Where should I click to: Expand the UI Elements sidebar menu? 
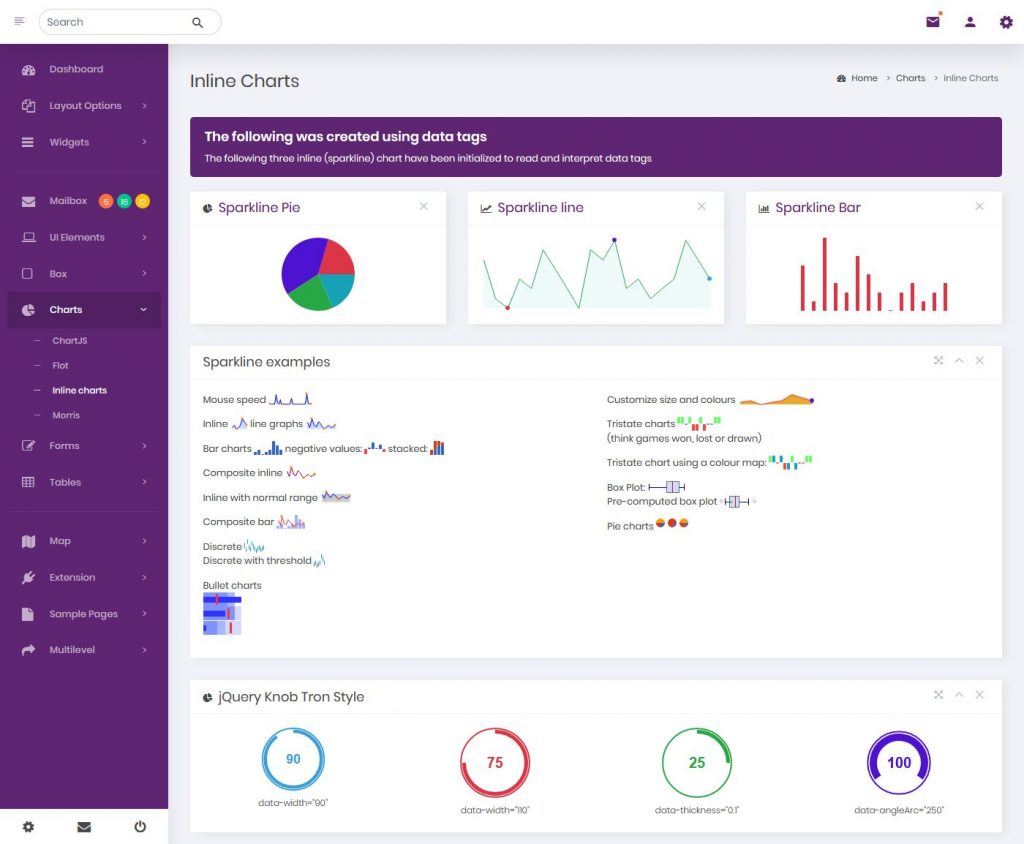(84, 237)
